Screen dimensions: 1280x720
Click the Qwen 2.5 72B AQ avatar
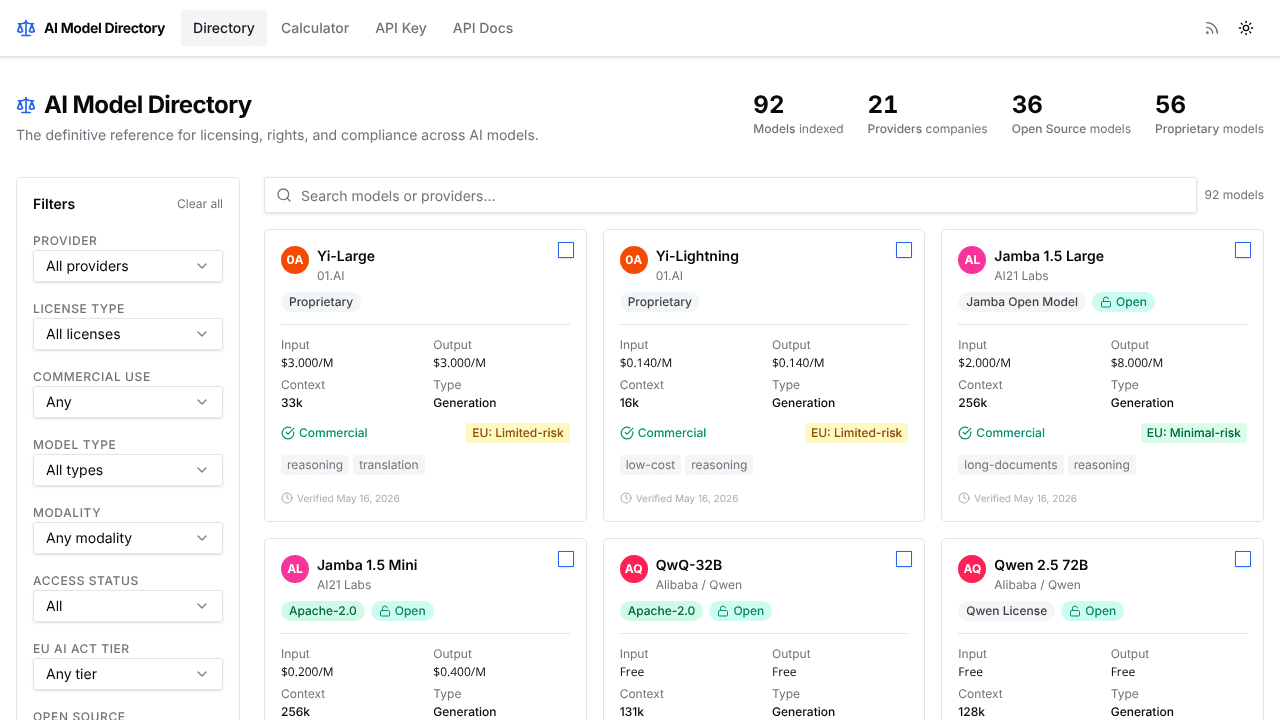[x=972, y=569]
